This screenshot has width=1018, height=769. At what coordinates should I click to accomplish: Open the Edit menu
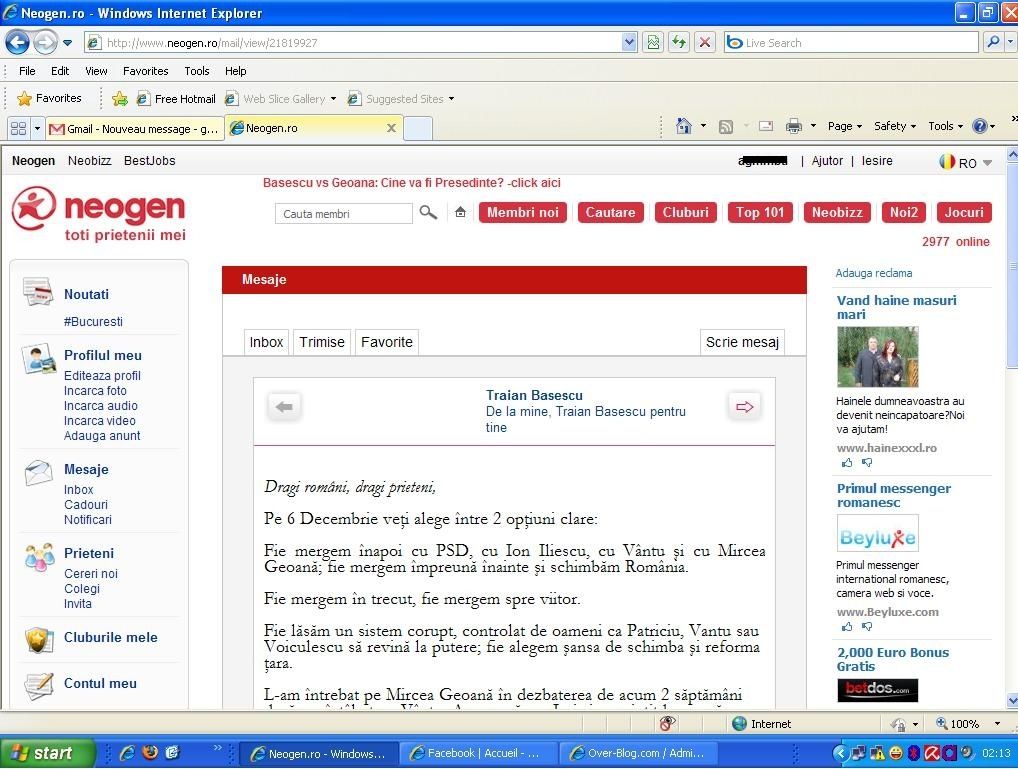[60, 71]
